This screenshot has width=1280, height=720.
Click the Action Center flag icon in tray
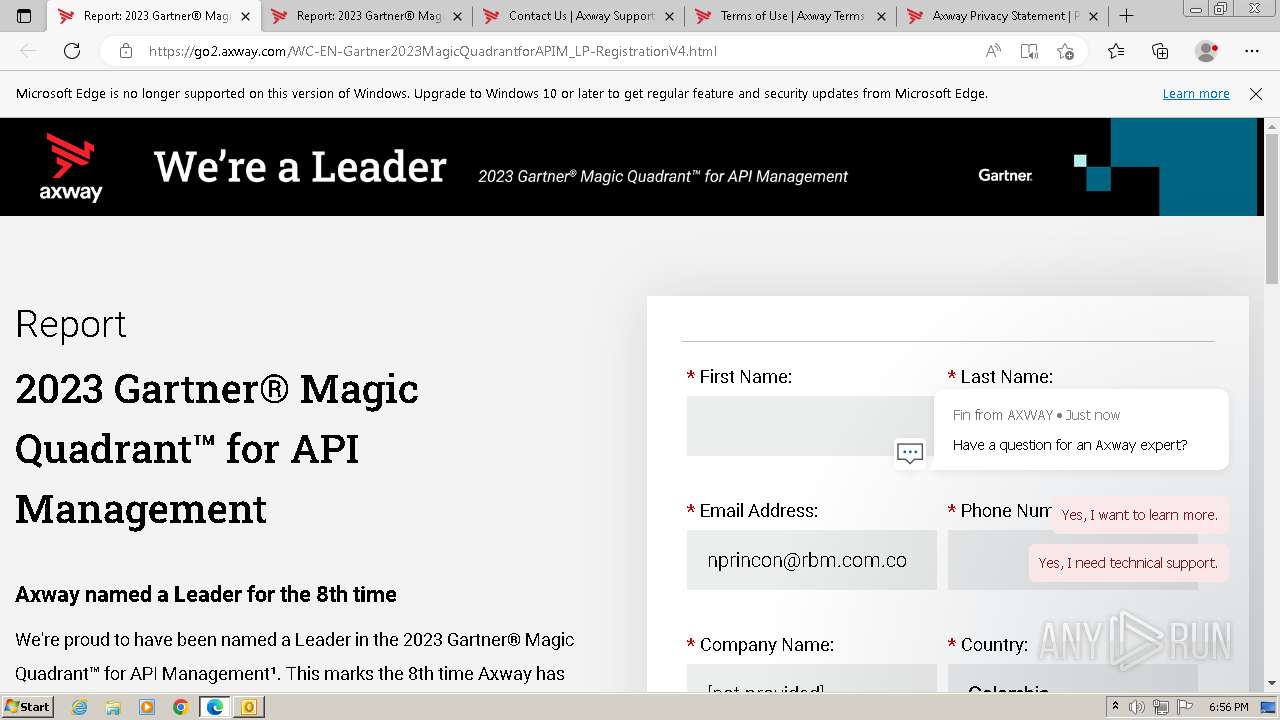(x=1185, y=707)
